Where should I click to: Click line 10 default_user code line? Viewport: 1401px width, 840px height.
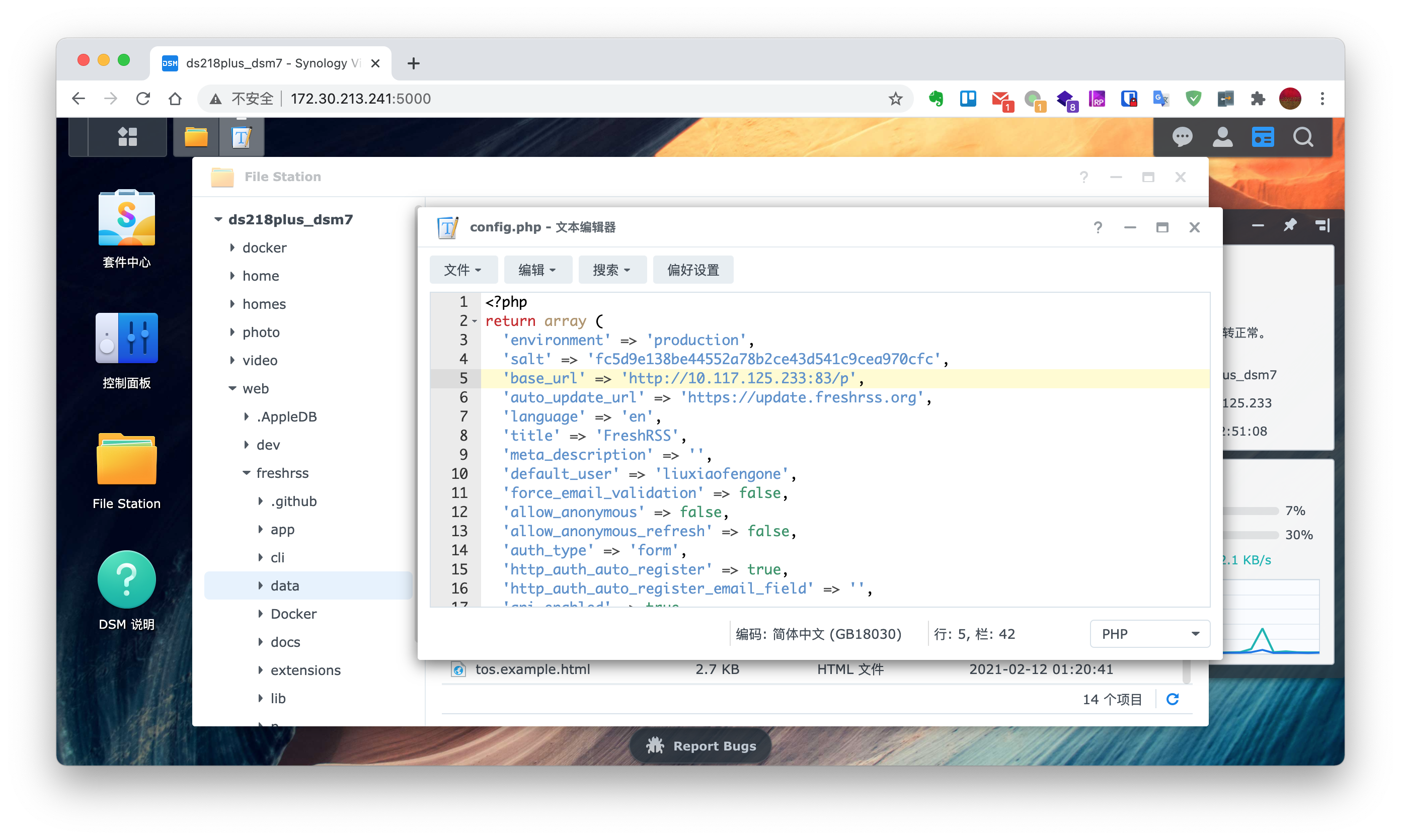[844, 474]
